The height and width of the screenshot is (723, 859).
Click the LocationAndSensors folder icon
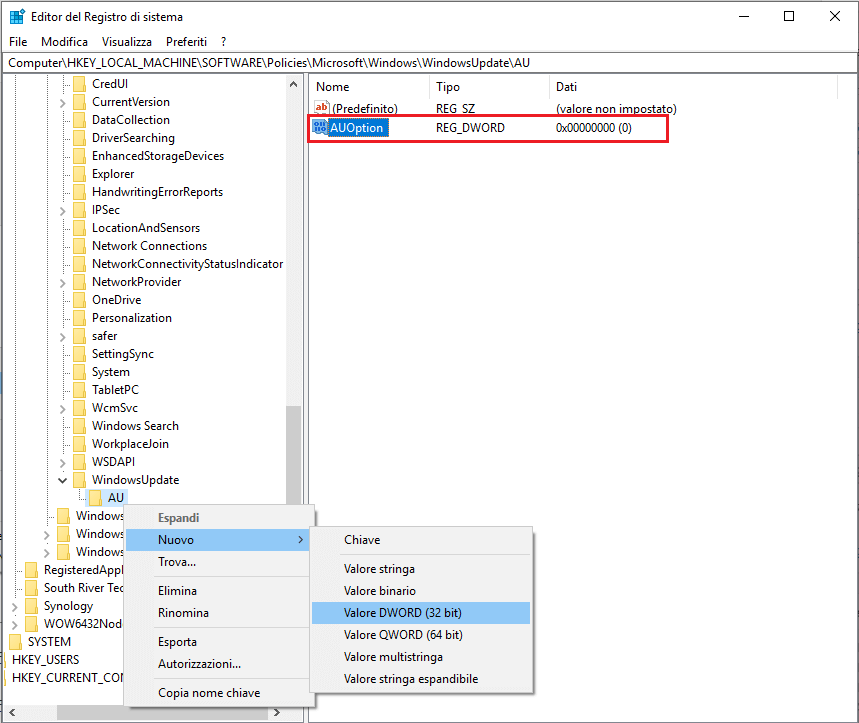pyautogui.click(x=79, y=228)
